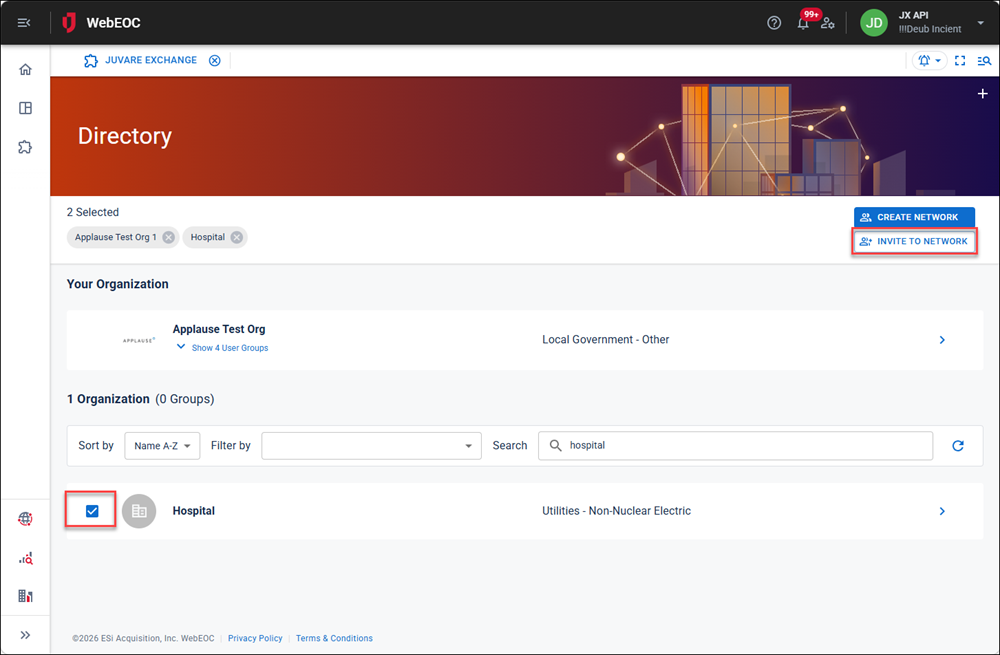Open the globe icon in the left sidebar

click(26, 519)
